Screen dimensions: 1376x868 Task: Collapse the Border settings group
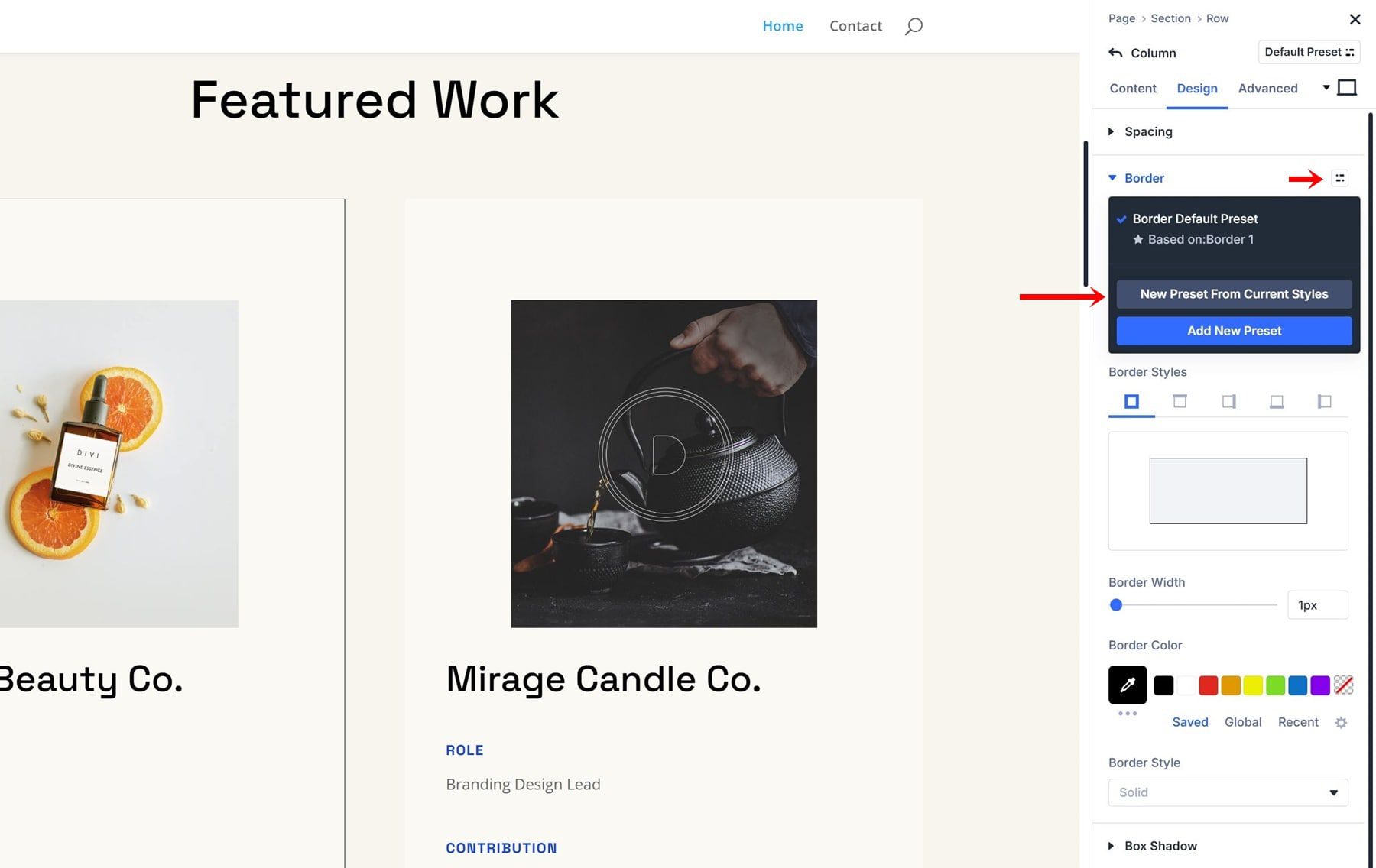pos(1144,178)
